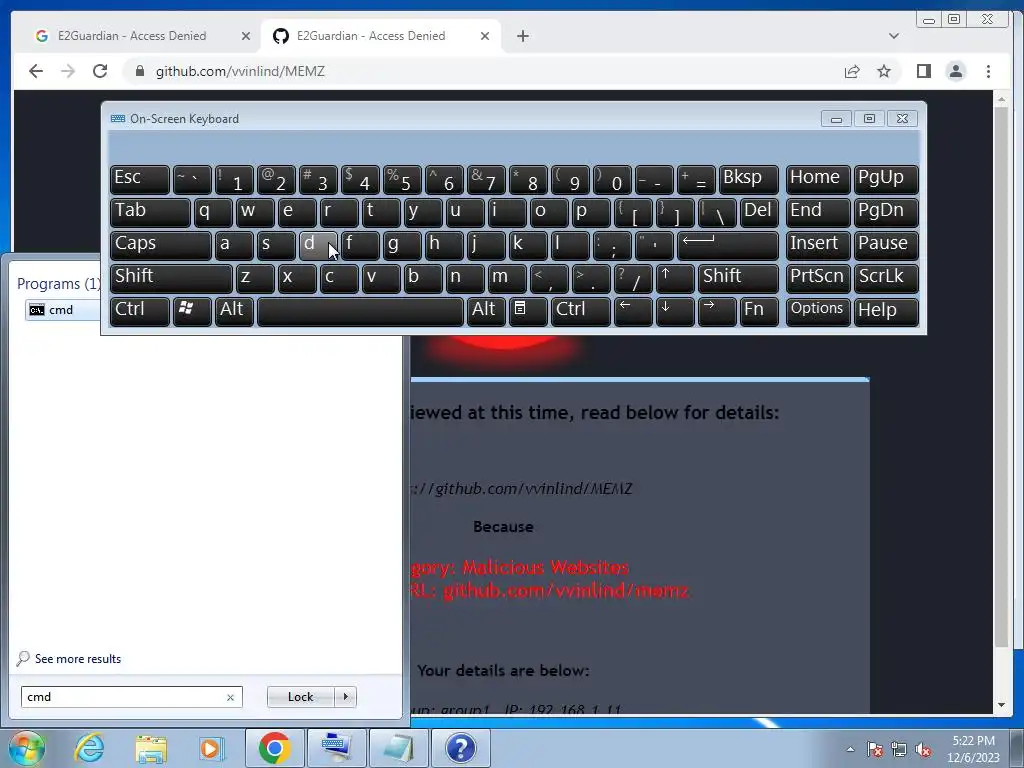Open the network tray icon
This screenshot has height=768, width=1024.
(899, 750)
